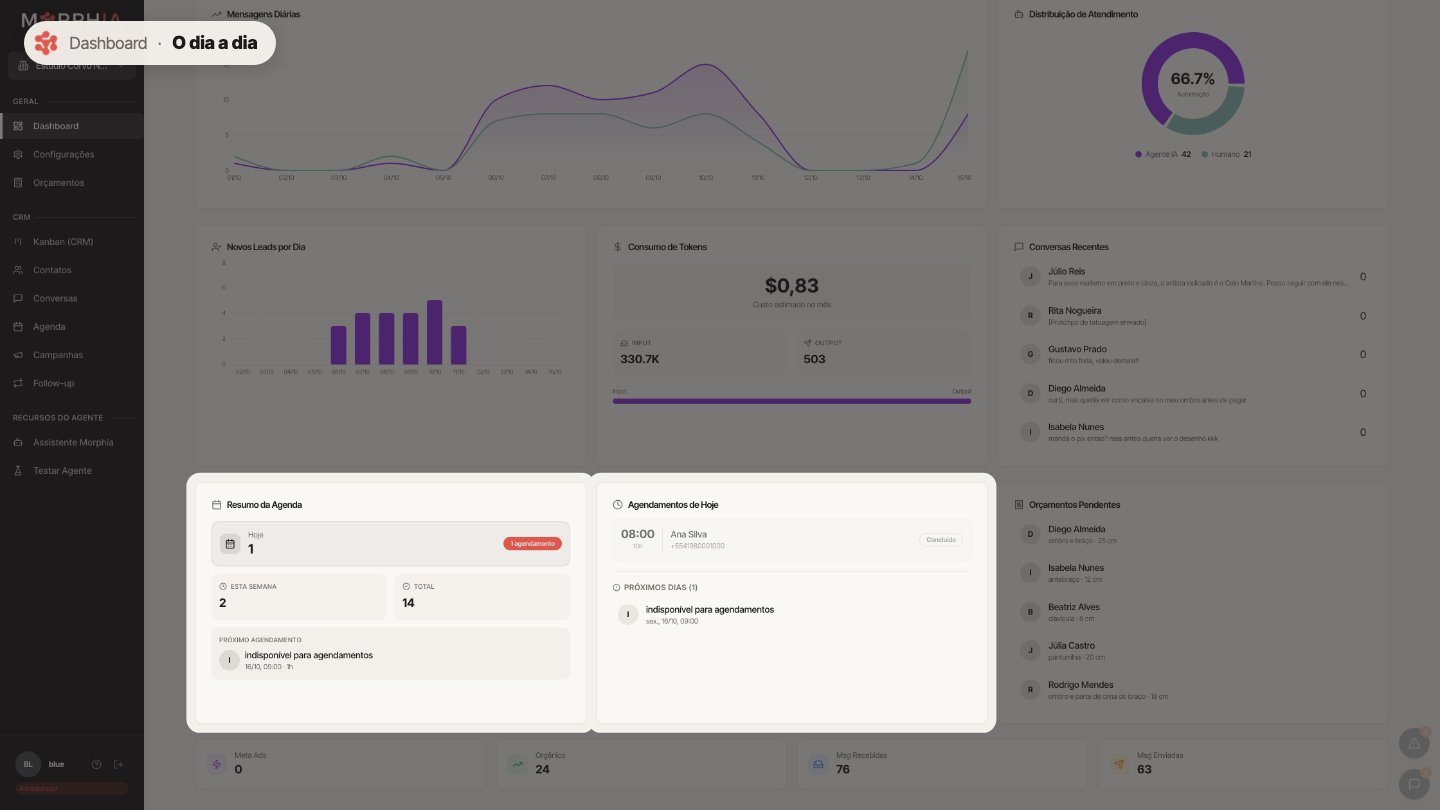
Task: Open the chat bubble floating button
Action: tap(1414, 785)
